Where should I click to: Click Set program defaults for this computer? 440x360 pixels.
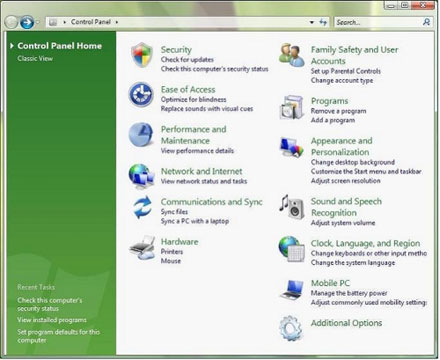(58, 336)
